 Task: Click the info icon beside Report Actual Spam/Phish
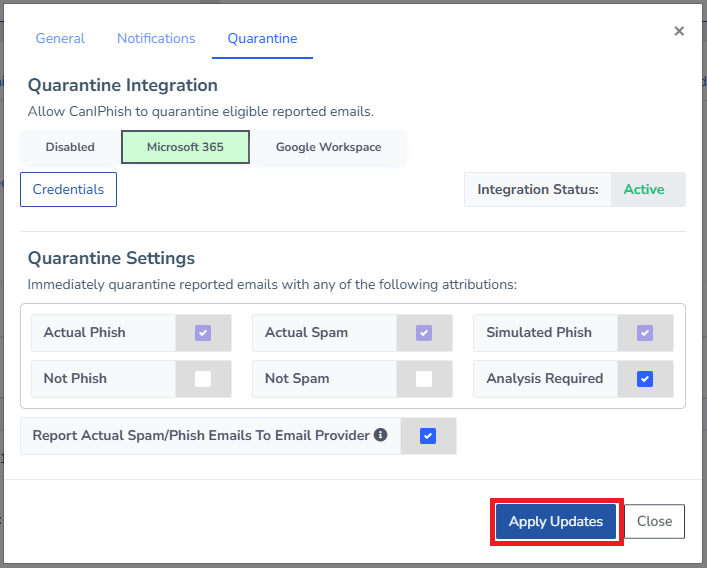click(x=381, y=436)
